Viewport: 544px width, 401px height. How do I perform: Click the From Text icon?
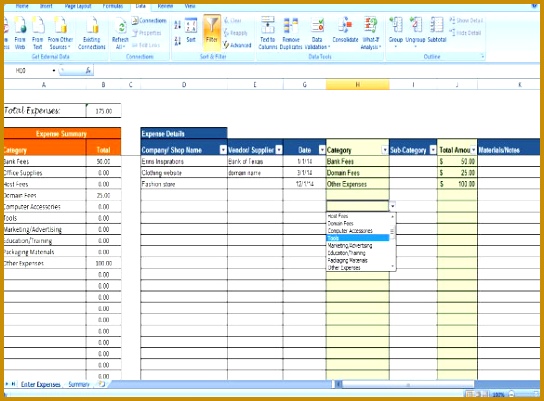click(x=37, y=33)
